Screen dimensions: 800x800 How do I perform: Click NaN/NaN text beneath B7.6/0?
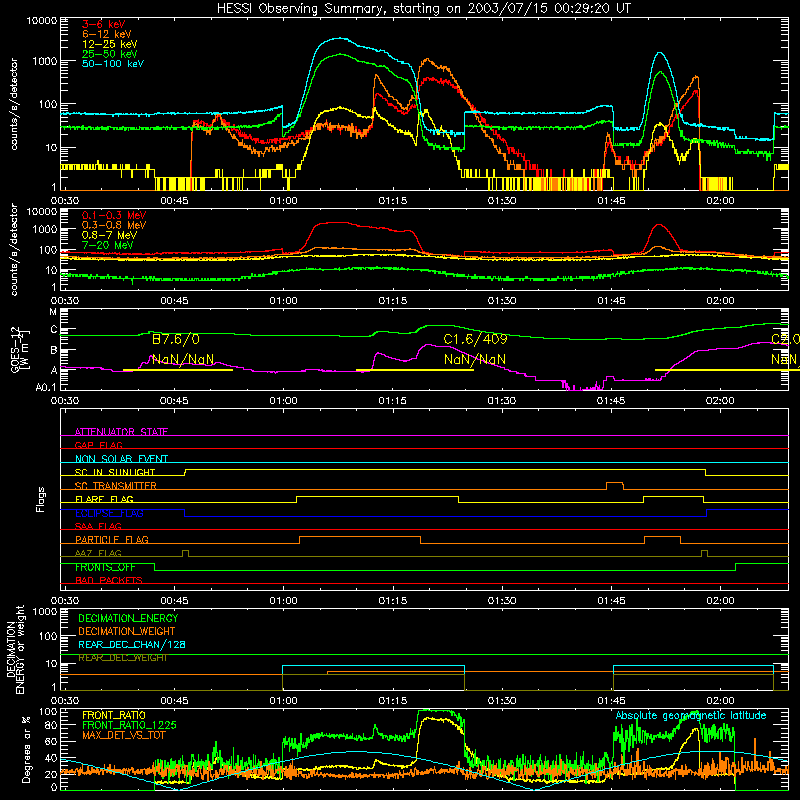[x=183, y=359]
